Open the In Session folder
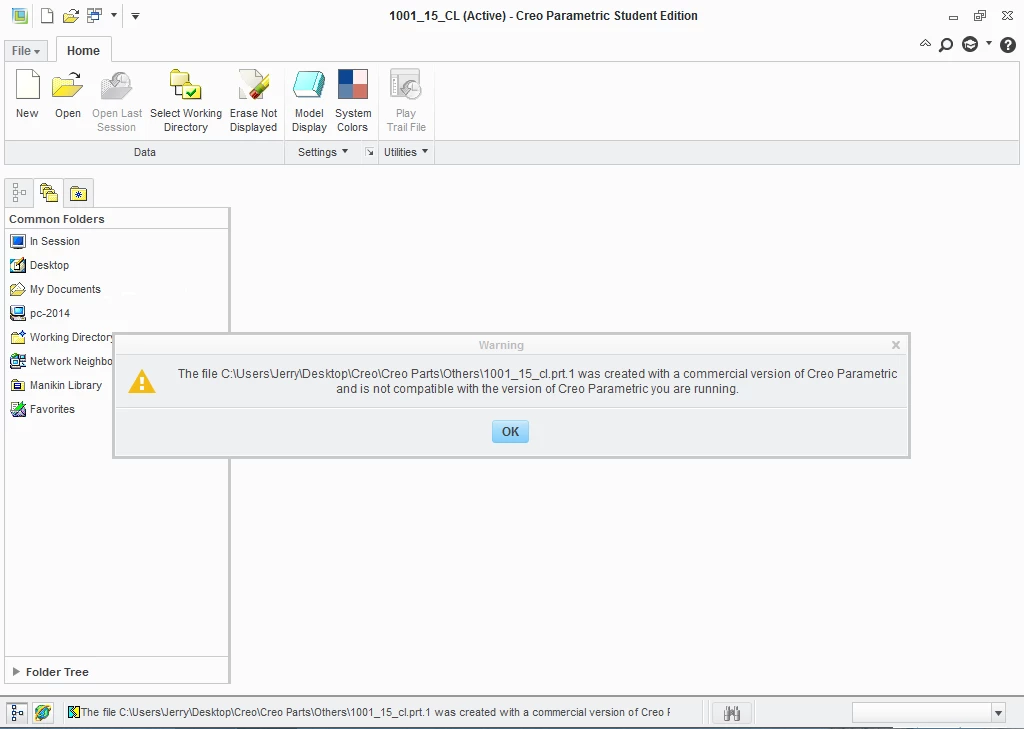The width and height of the screenshot is (1024, 729). [x=45, y=241]
